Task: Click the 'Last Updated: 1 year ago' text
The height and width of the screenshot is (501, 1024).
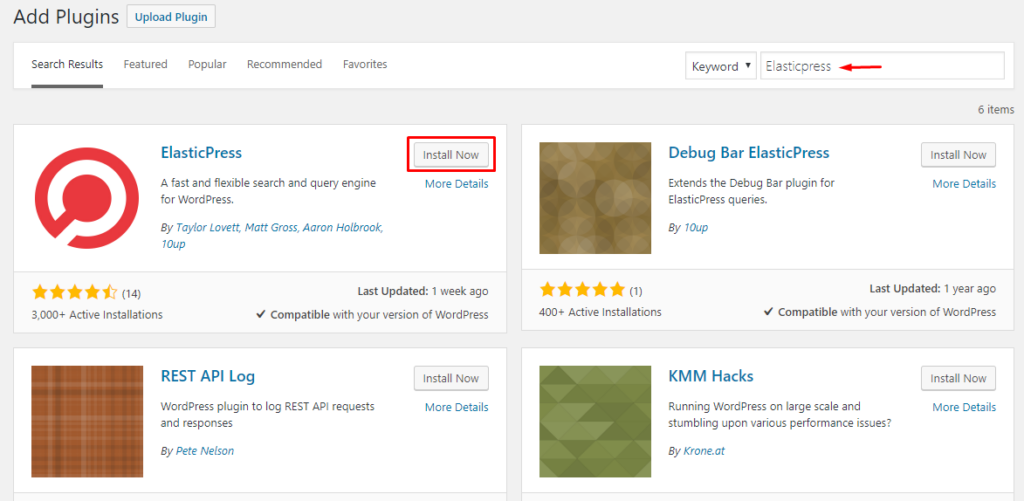Action: coord(933,288)
